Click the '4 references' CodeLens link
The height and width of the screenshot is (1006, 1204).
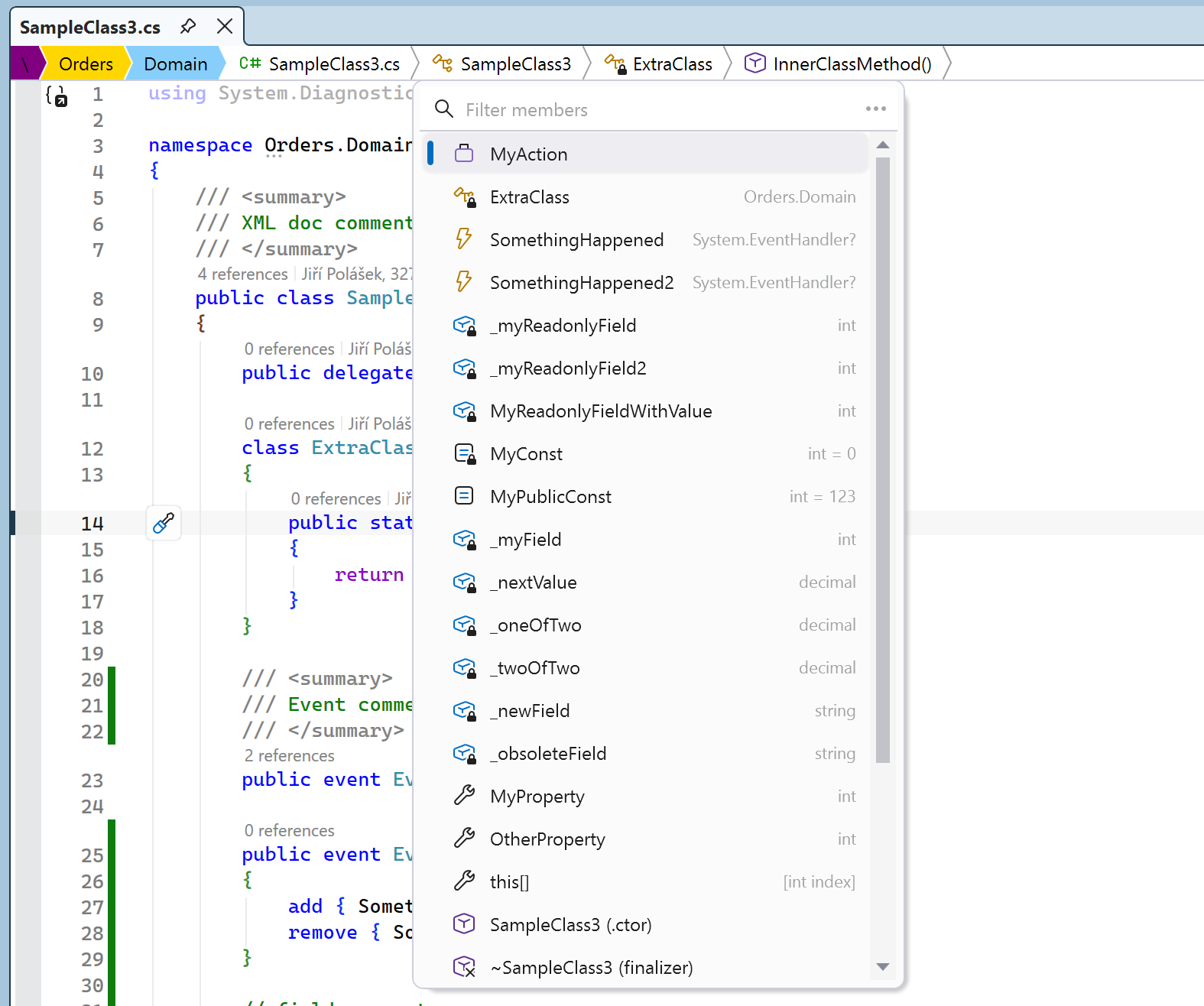pos(242,274)
